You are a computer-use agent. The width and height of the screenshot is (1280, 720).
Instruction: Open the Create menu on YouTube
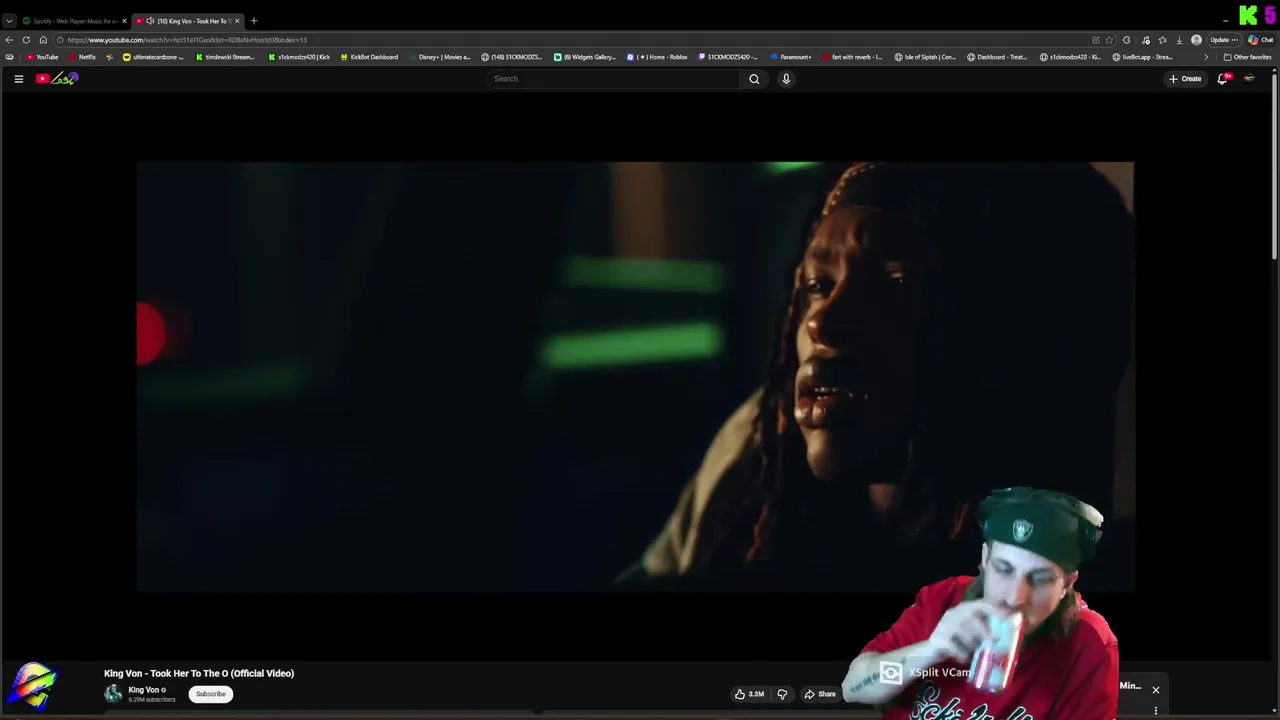[1185, 79]
